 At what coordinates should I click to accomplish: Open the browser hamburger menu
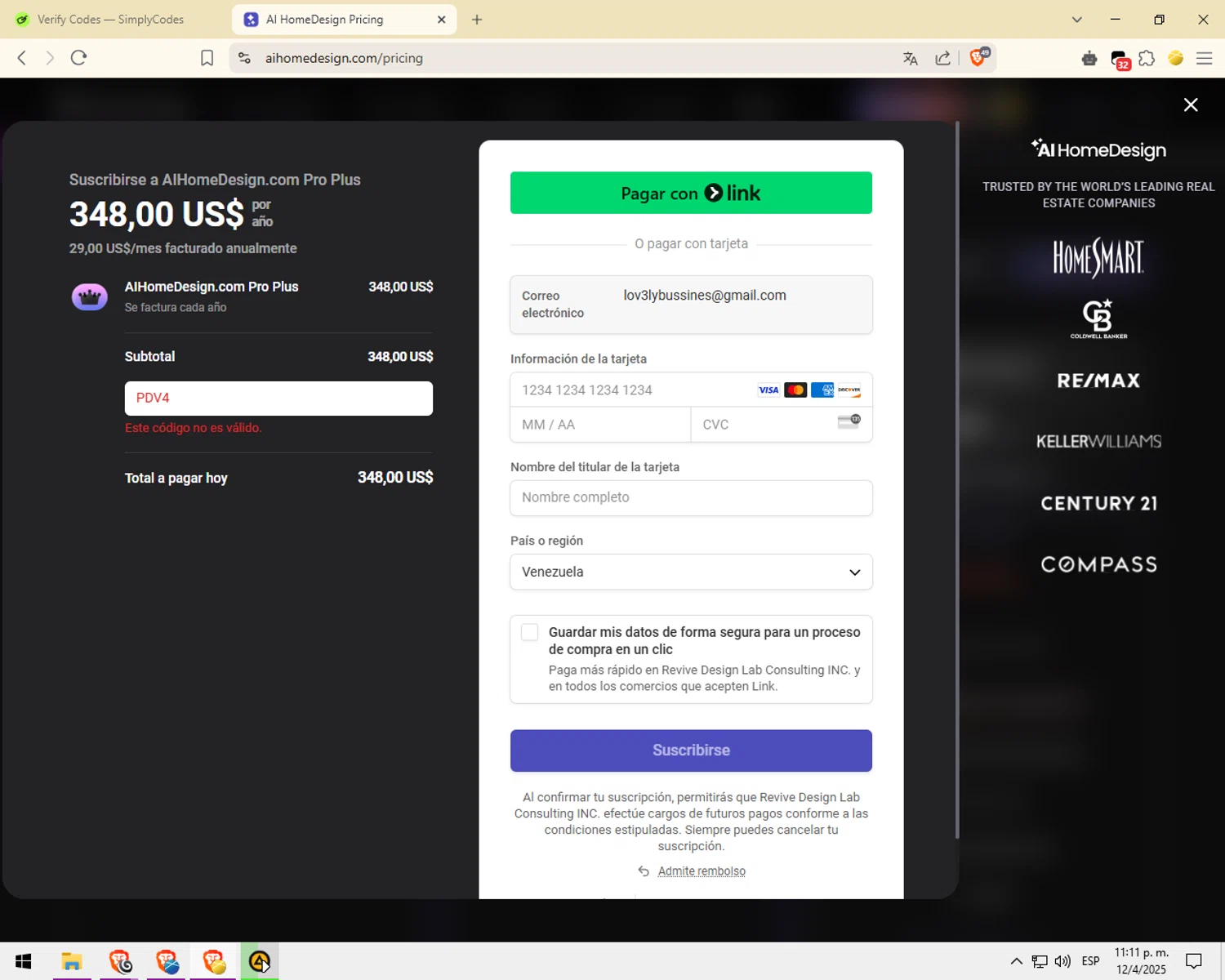point(1204,58)
